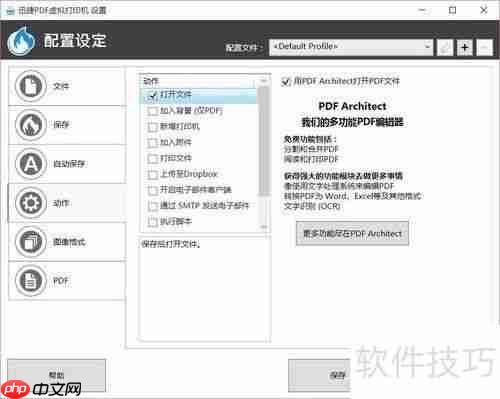Click the title bar application icon
Viewport: 500px width, 399px height.
[x=10, y=11]
